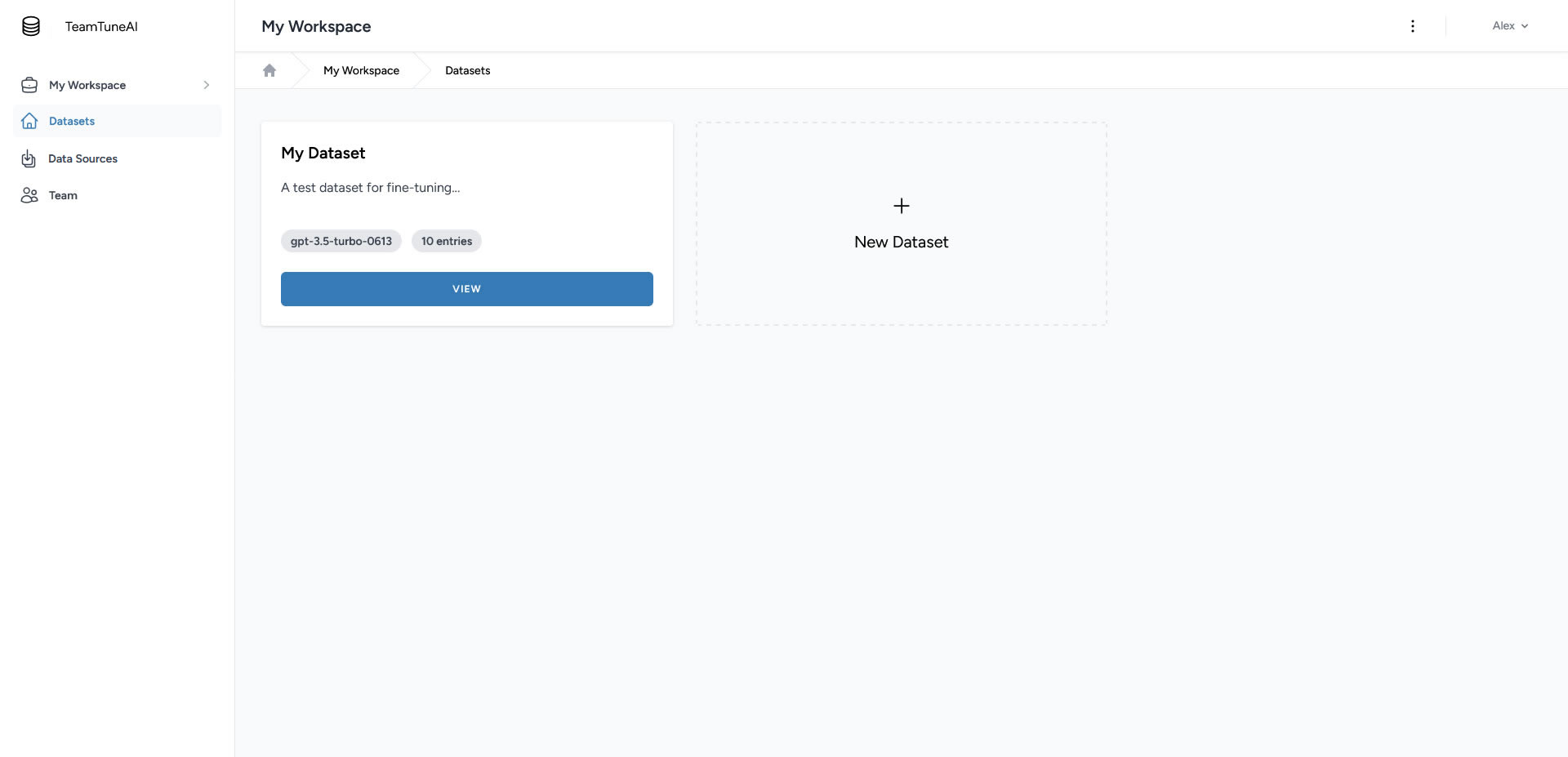The image size is (1568, 757).
Task: Select Data Sources in the sidebar
Action: pos(82,158)
